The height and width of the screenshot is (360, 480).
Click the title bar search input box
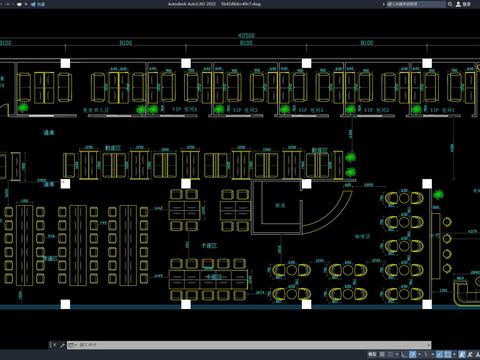point(416,4)
